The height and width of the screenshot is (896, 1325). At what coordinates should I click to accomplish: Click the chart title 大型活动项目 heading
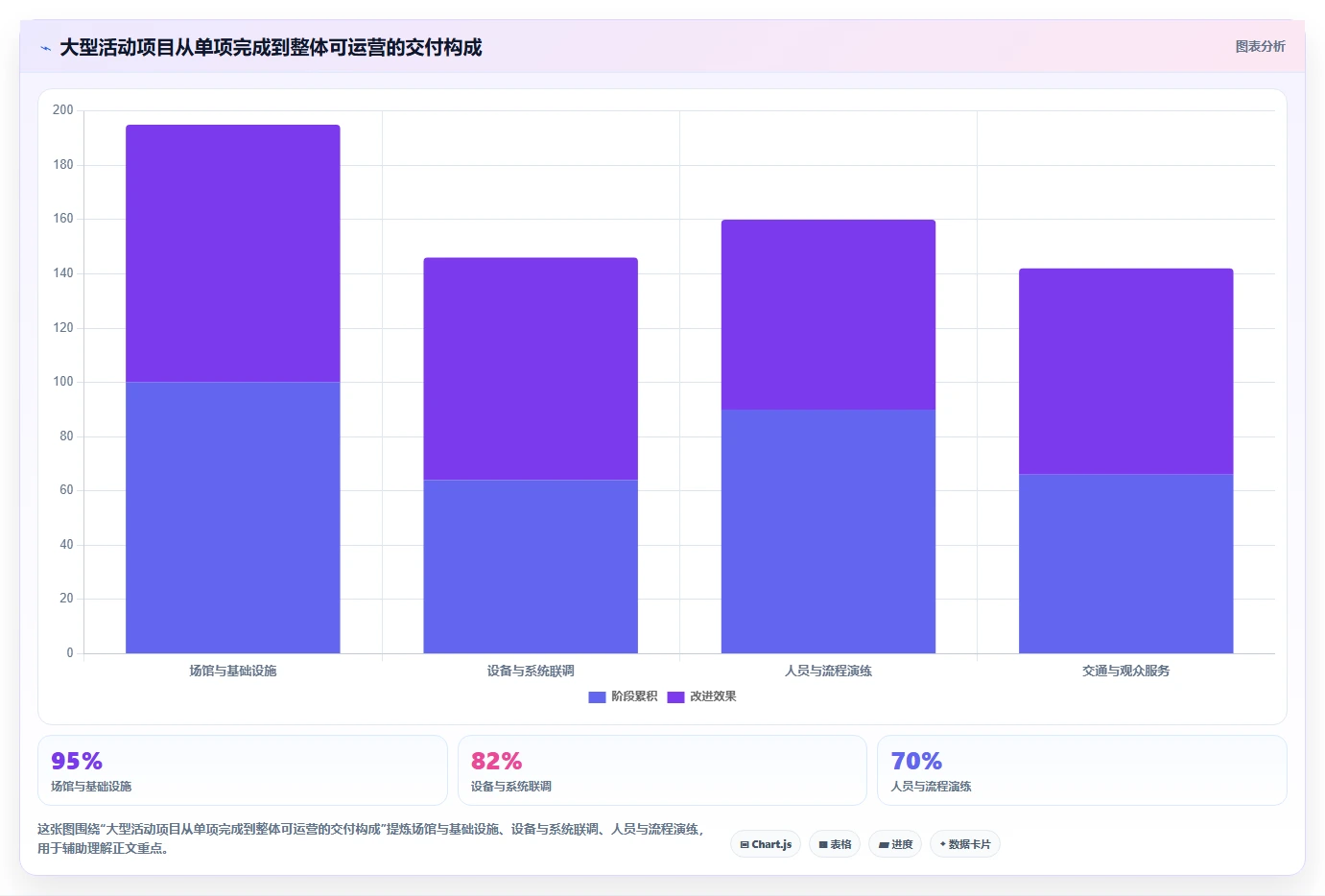coord(271,48)
